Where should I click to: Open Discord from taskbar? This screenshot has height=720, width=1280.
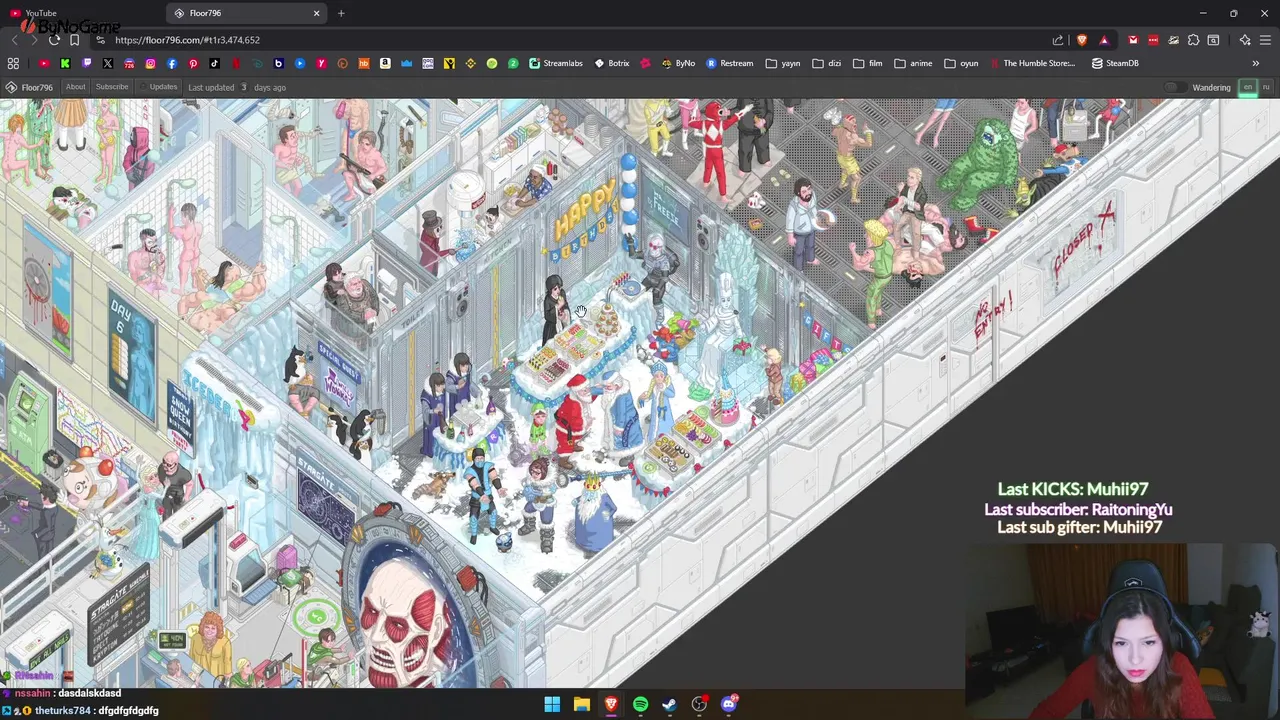(x=729, y=704)
